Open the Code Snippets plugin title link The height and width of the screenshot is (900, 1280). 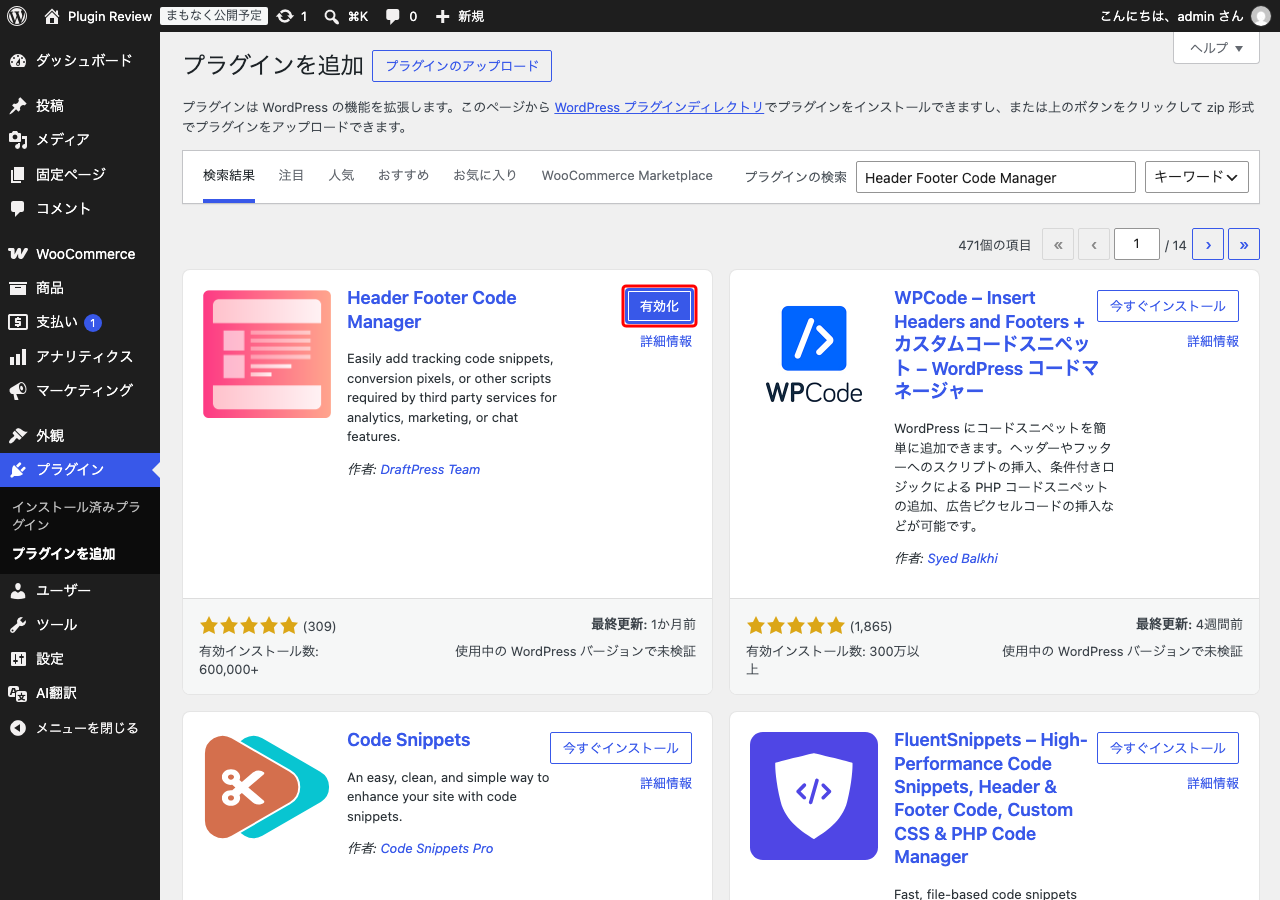[x=409, y=740]
